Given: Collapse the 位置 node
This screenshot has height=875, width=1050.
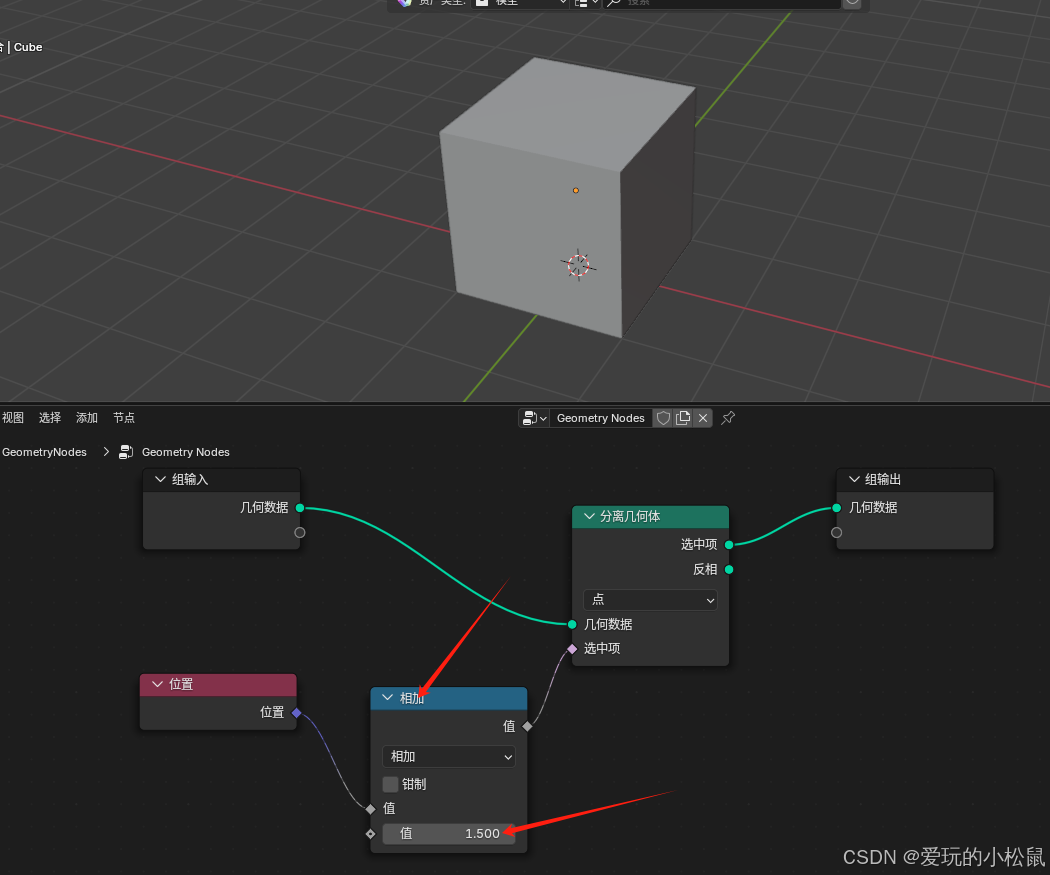Looking at the screenshot, I should click(x=157, y=684).
